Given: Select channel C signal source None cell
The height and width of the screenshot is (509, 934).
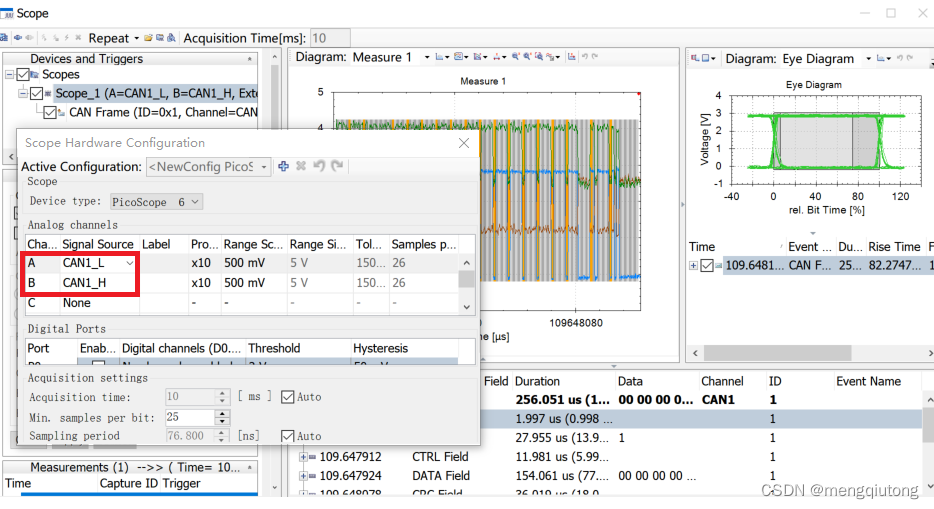Looking at the screenshot, I should point(99,303).
